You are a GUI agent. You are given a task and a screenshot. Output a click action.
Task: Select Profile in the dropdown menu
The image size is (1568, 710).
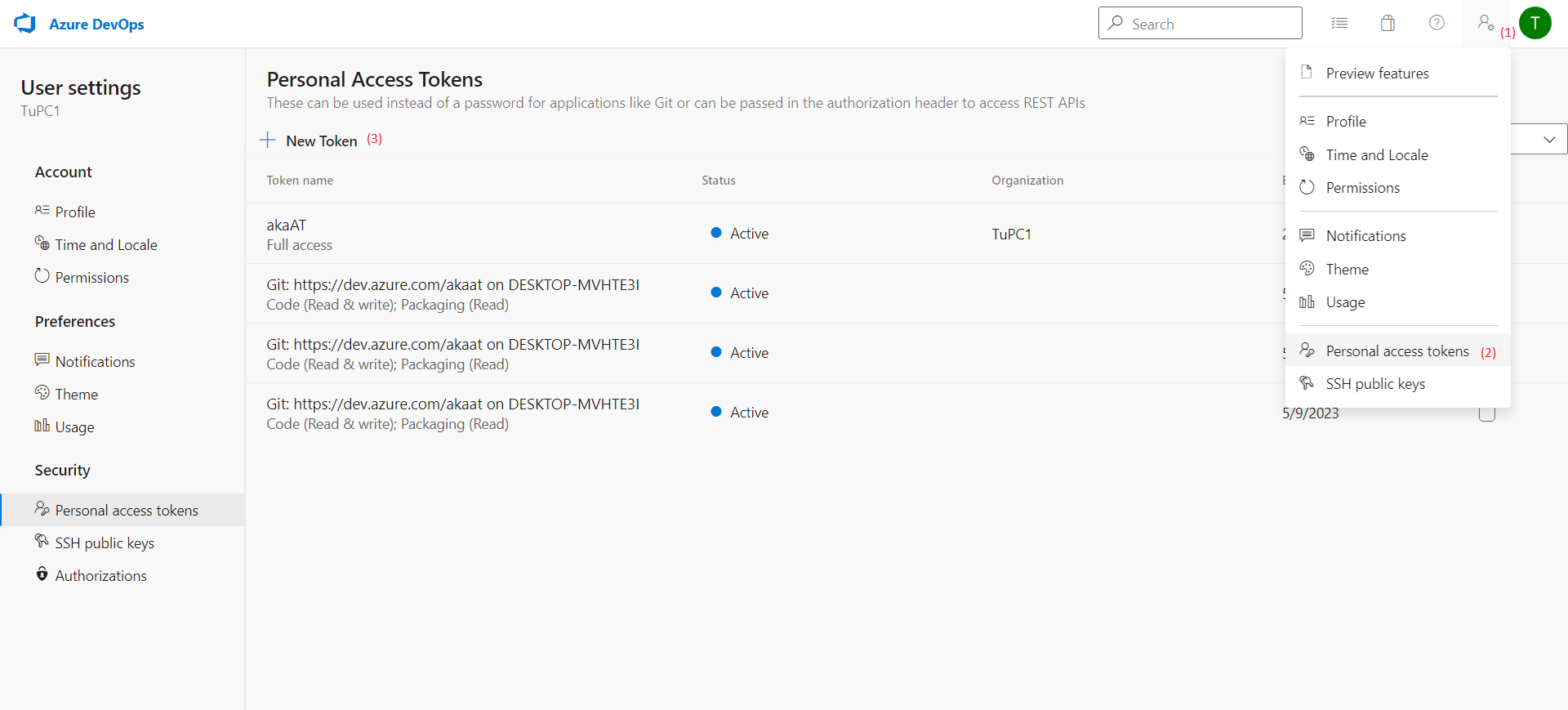[1397, 122]
